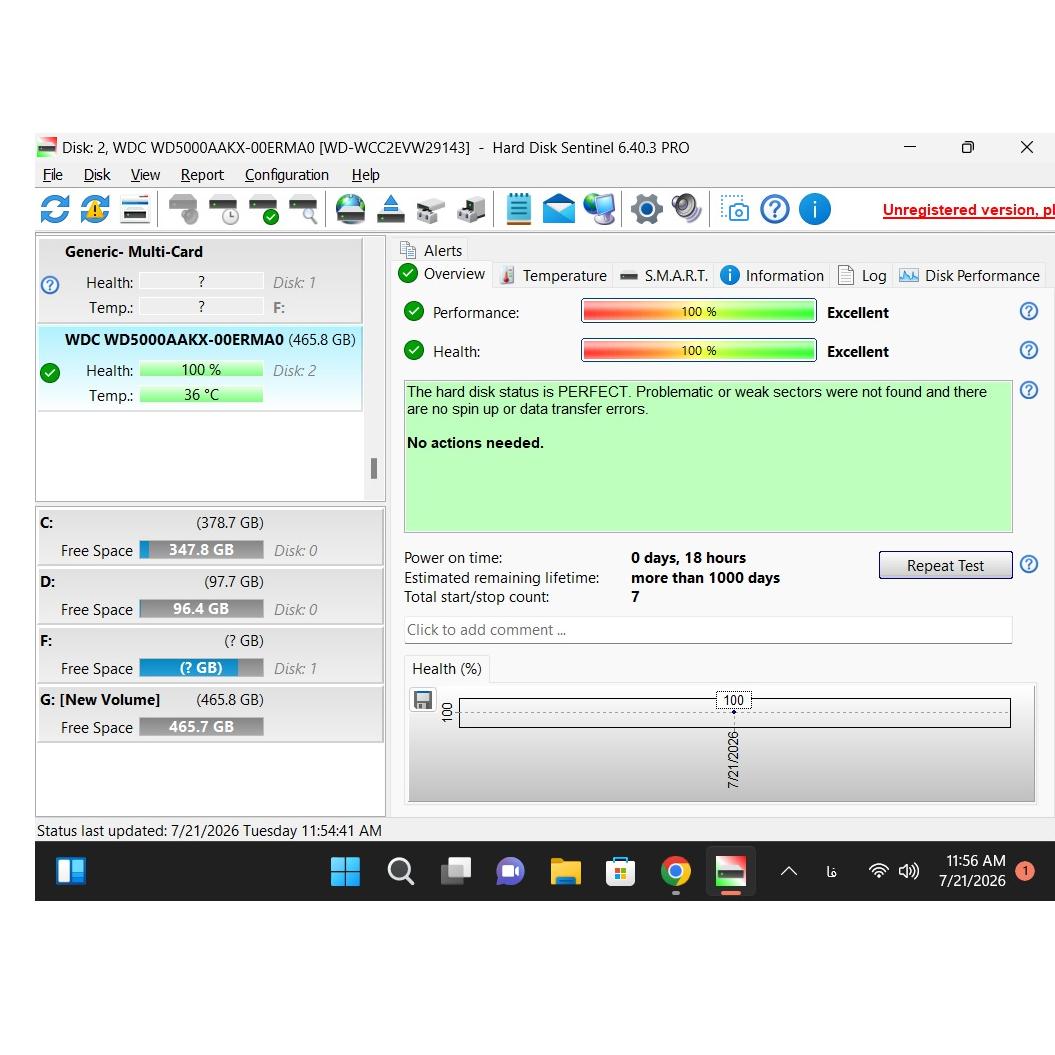Switch to the Alerts tab
This screenshot has height=1055, width=1055.
[431, 250]
